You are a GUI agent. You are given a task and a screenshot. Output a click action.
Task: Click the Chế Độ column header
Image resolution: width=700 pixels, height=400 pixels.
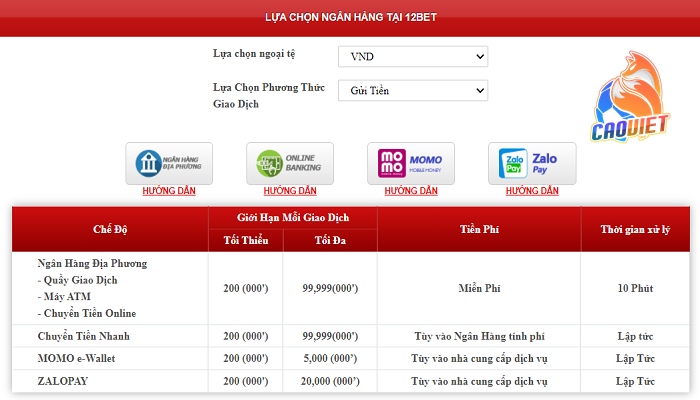point(110,229)
